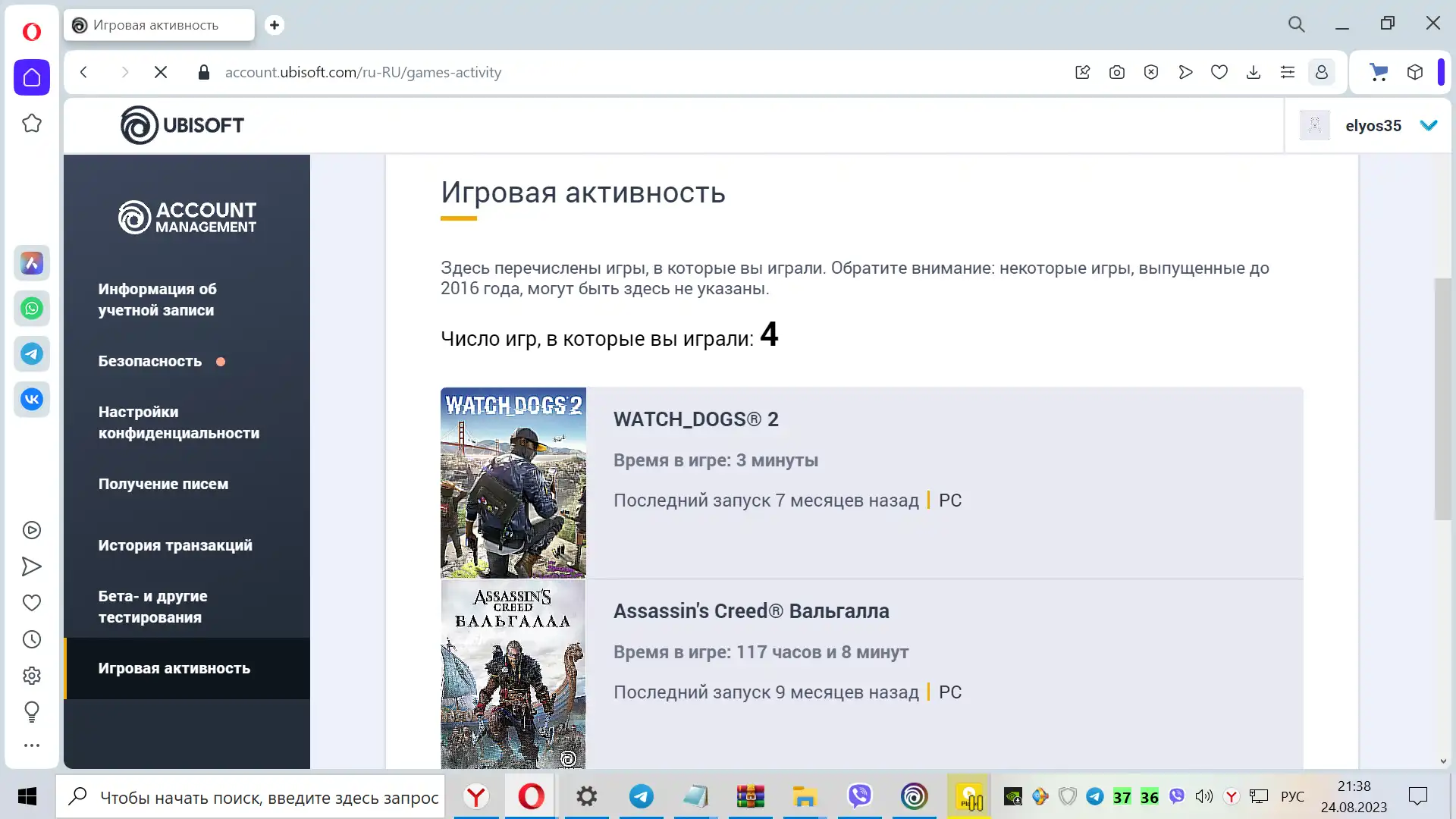Open File Explorer from the taskbar
The width and height of the screenshot is (1456, 819).
pyautogui.click(x=805, y=797)
